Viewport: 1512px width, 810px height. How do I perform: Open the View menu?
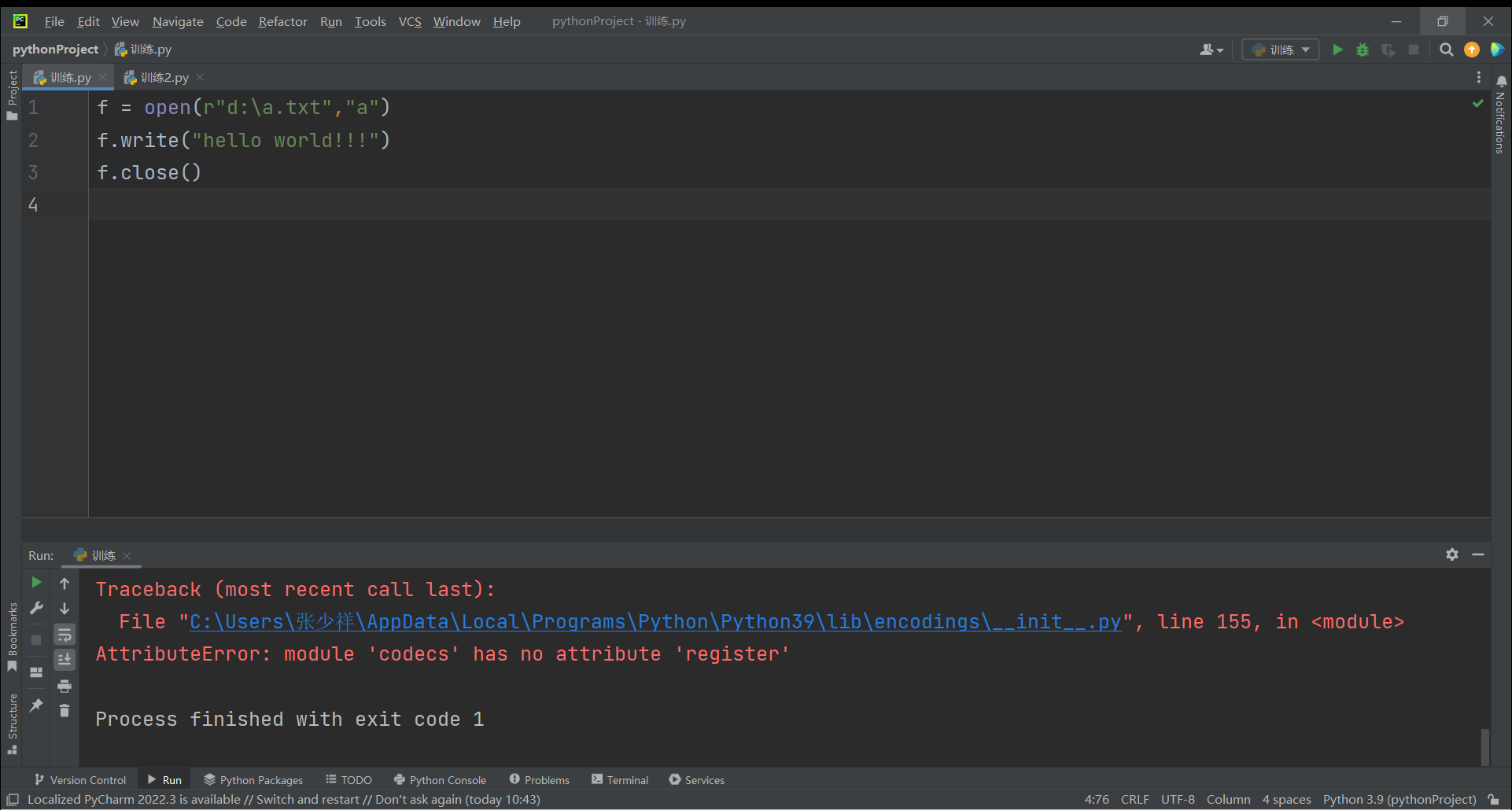click(125, 21)
